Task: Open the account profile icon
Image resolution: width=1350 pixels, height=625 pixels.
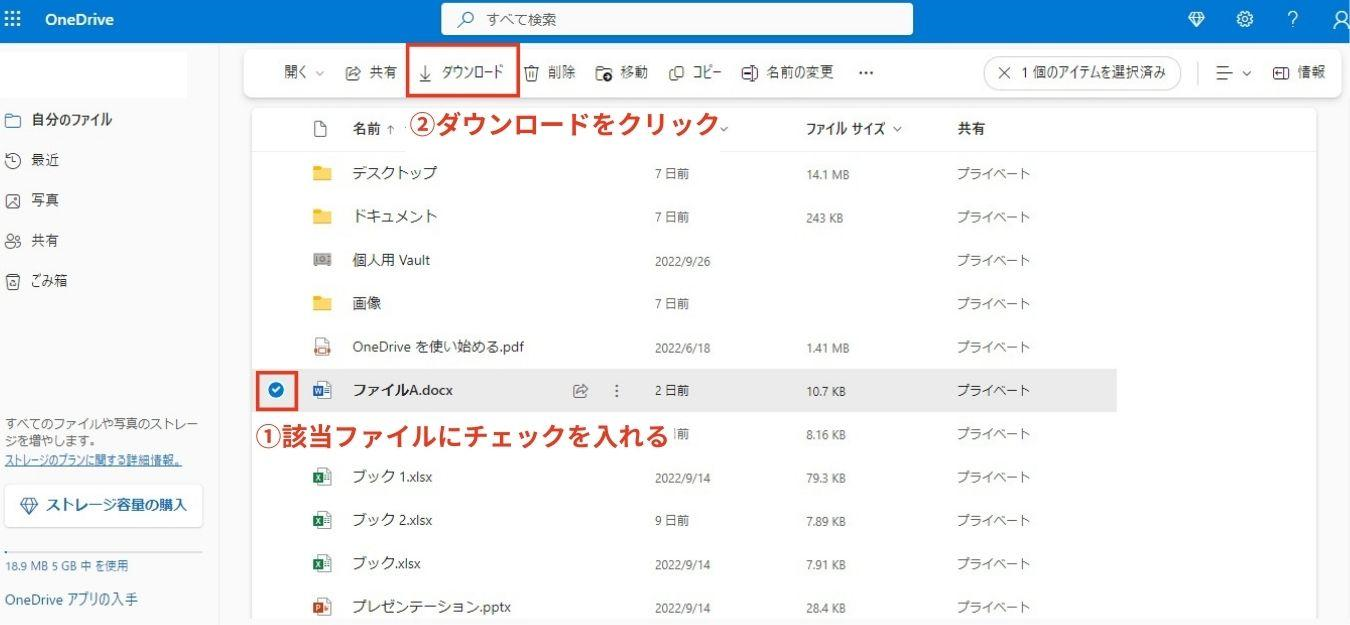Action: coord(1340,18)
